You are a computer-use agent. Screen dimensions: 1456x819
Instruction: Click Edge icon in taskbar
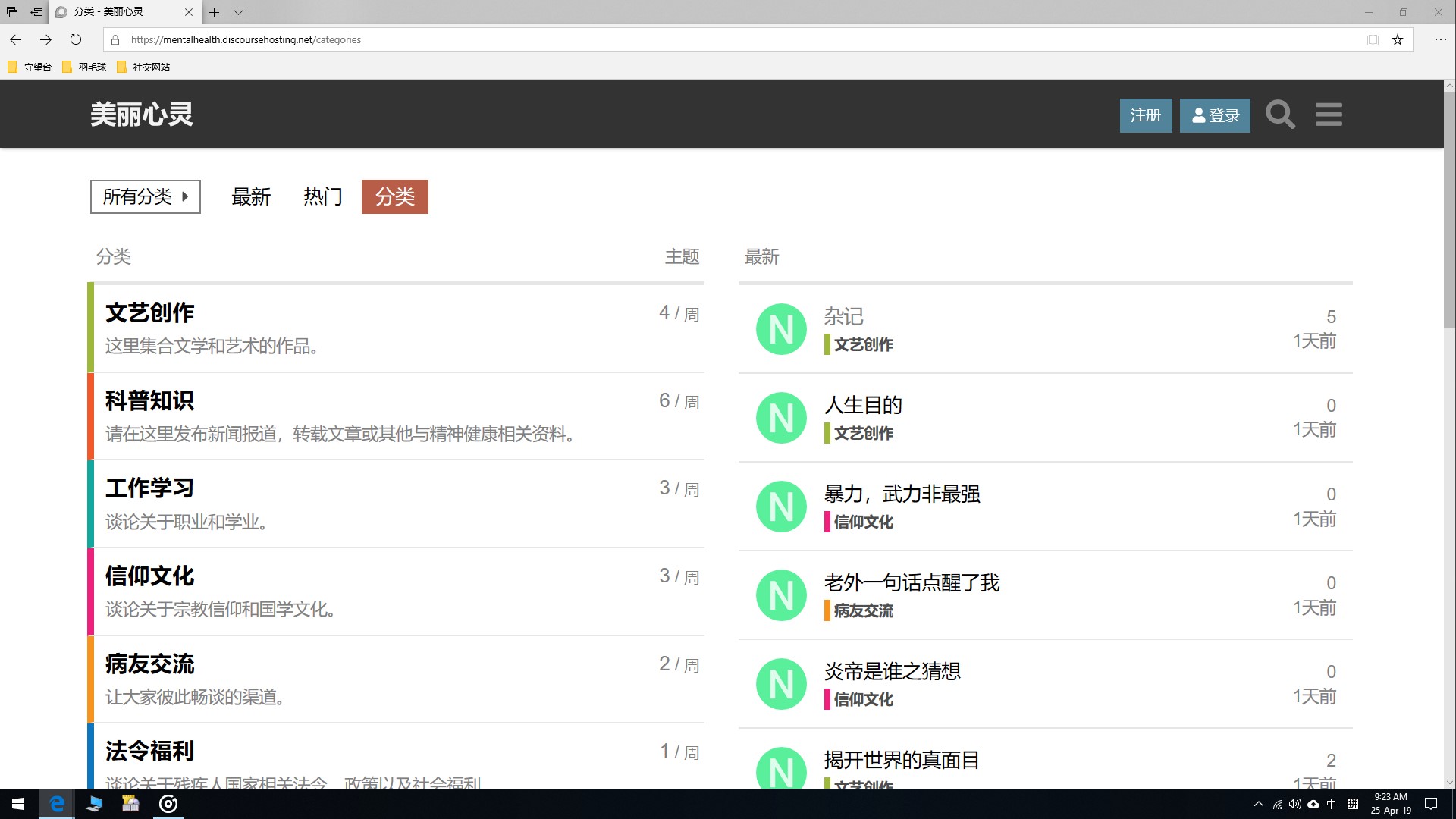click(x=57, y=804)
